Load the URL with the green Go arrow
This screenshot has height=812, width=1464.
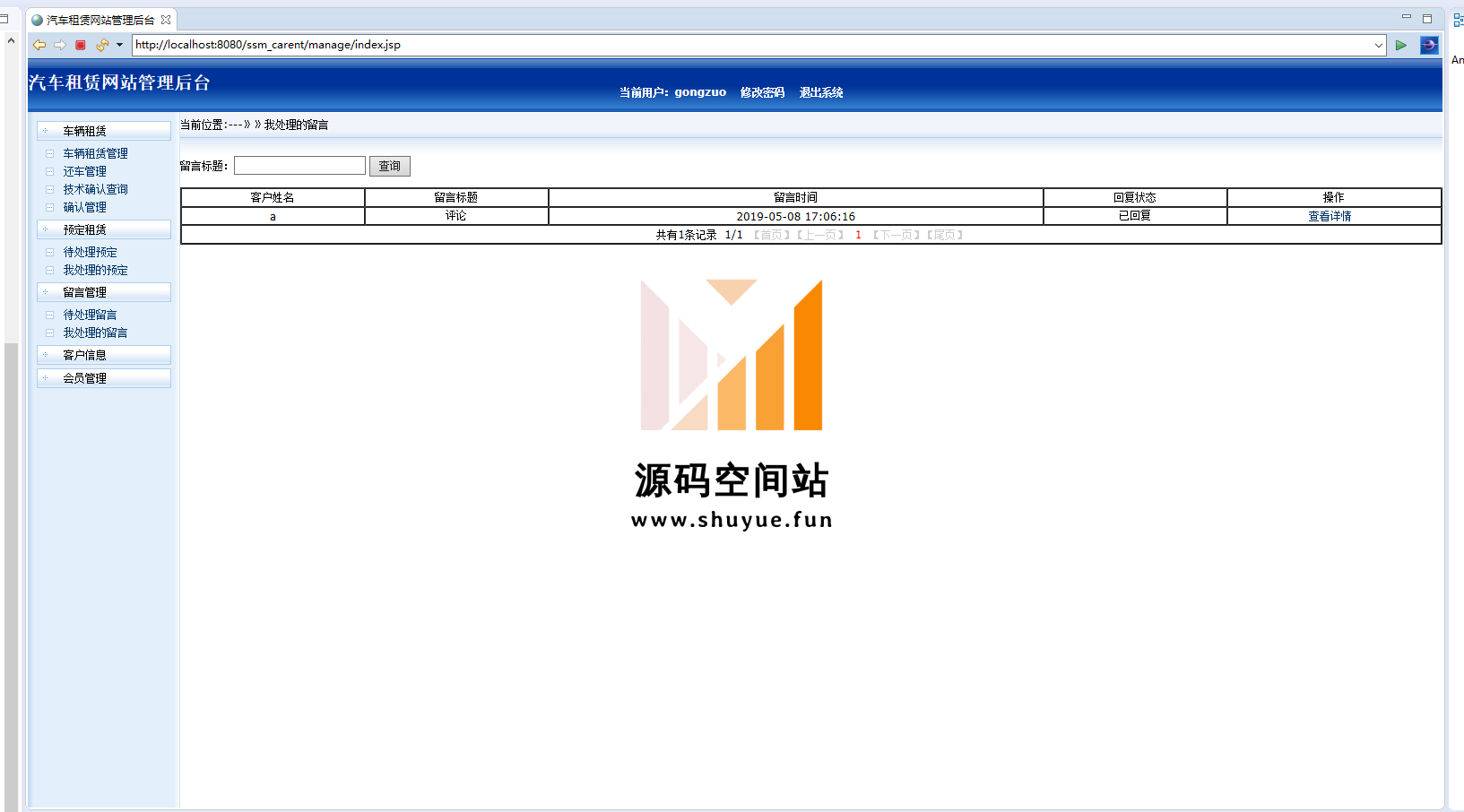pos(1401,45)
